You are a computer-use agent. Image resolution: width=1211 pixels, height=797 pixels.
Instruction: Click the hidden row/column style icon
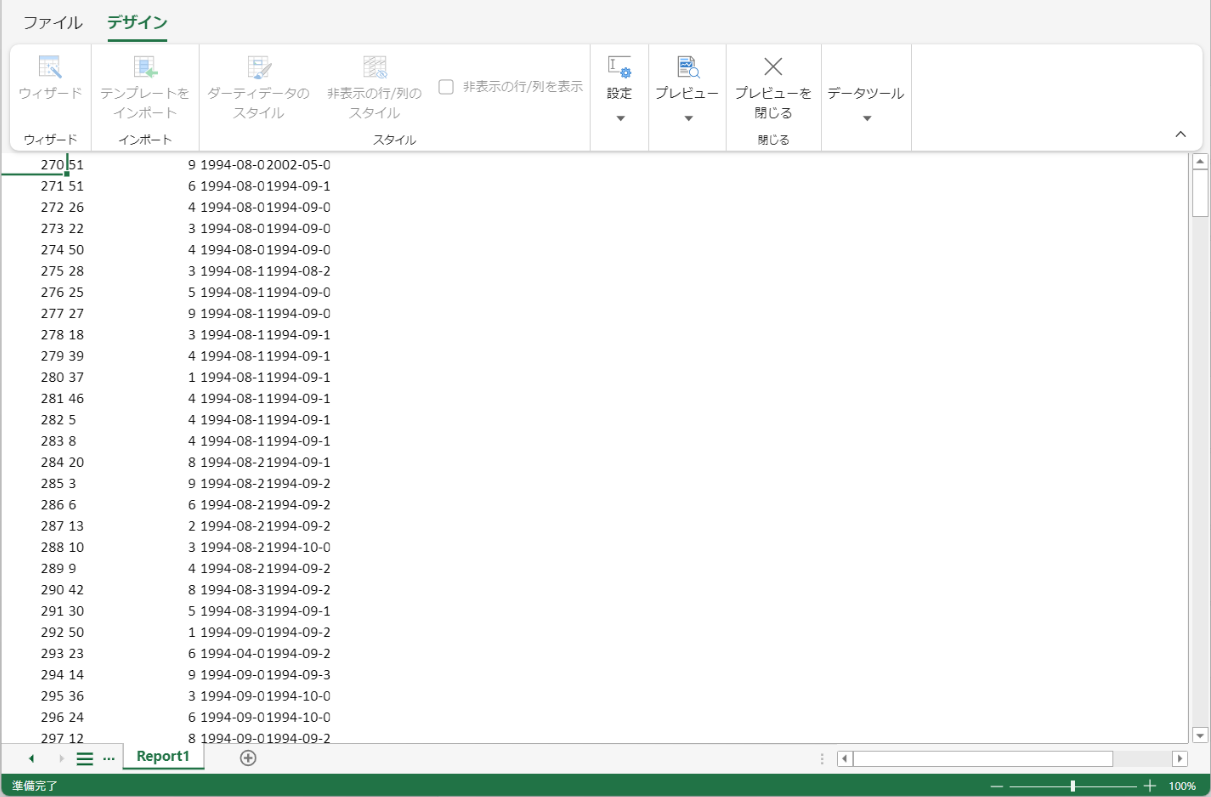[374, 67]
